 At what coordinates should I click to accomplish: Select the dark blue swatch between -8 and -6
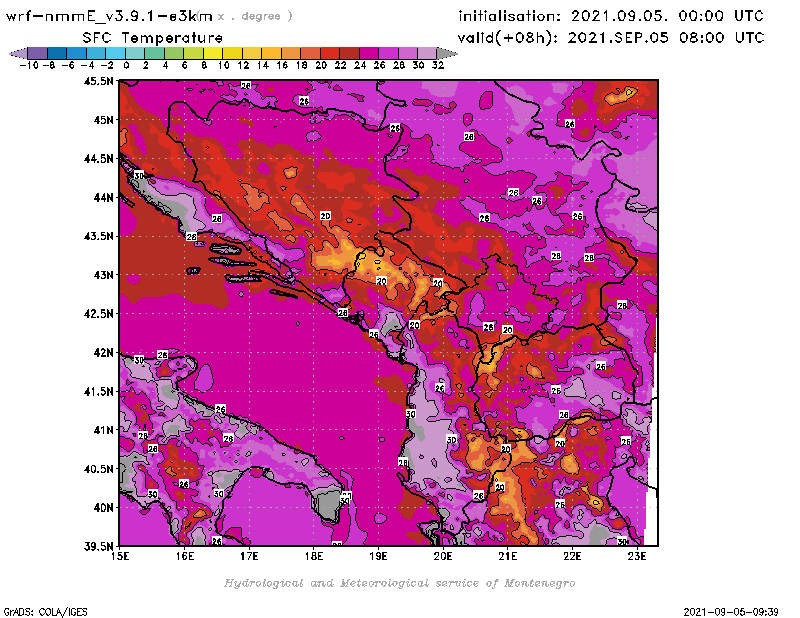click(x=57, y=53)
